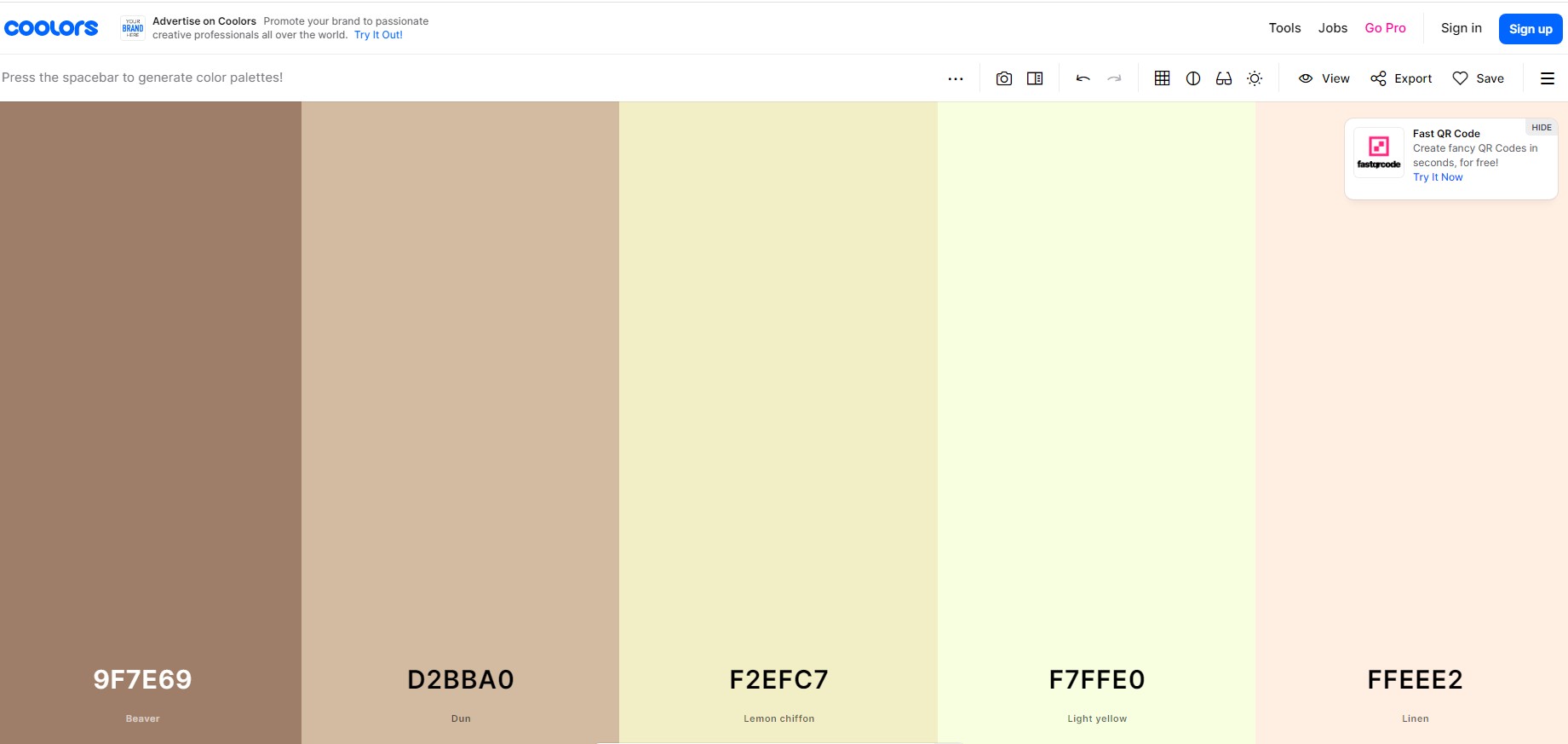Click hex code F7FFE0

tap(1097, 679)
